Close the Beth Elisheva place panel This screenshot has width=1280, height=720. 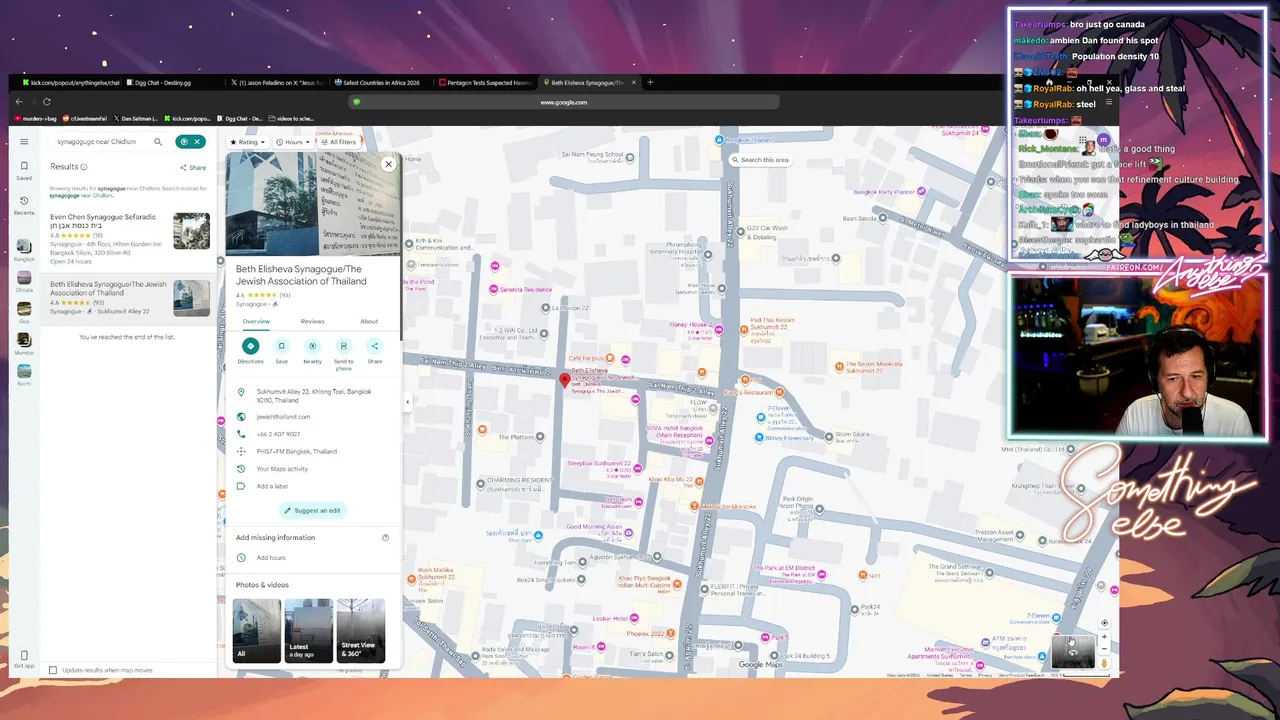coord(389,164)
